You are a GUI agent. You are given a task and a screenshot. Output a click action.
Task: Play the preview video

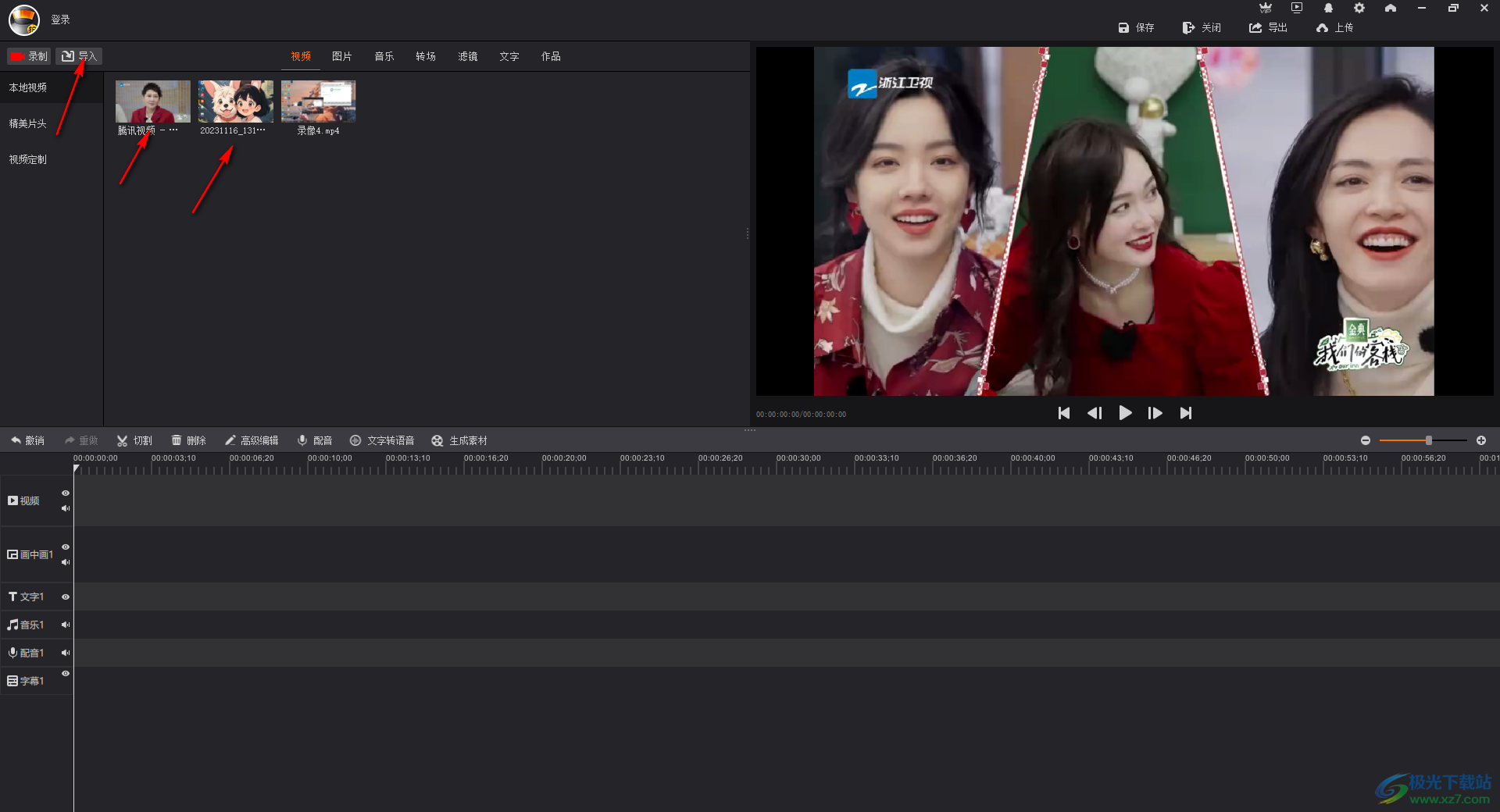coord(1125,413)
